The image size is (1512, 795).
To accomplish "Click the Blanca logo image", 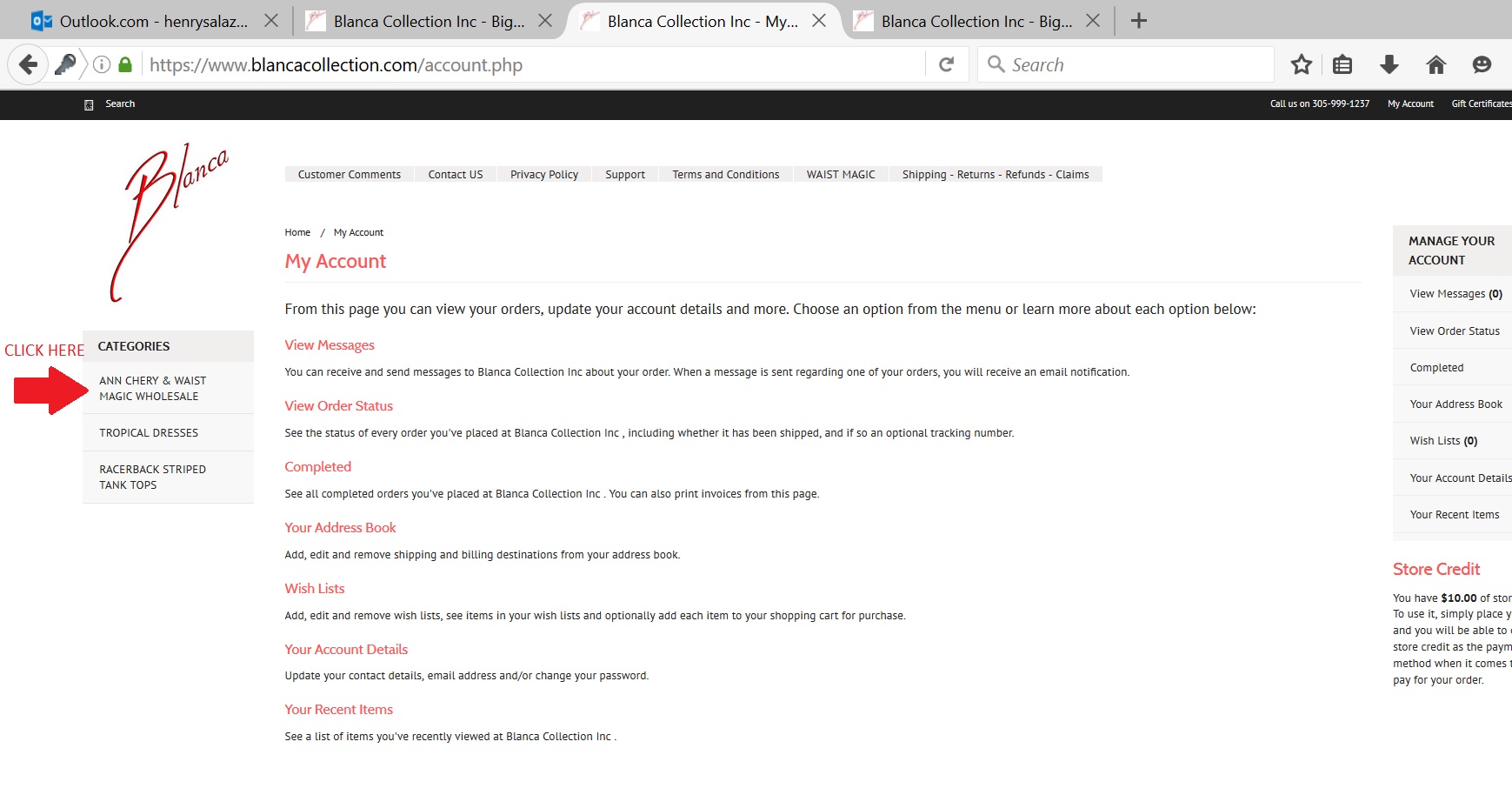I will click(169, 222).
